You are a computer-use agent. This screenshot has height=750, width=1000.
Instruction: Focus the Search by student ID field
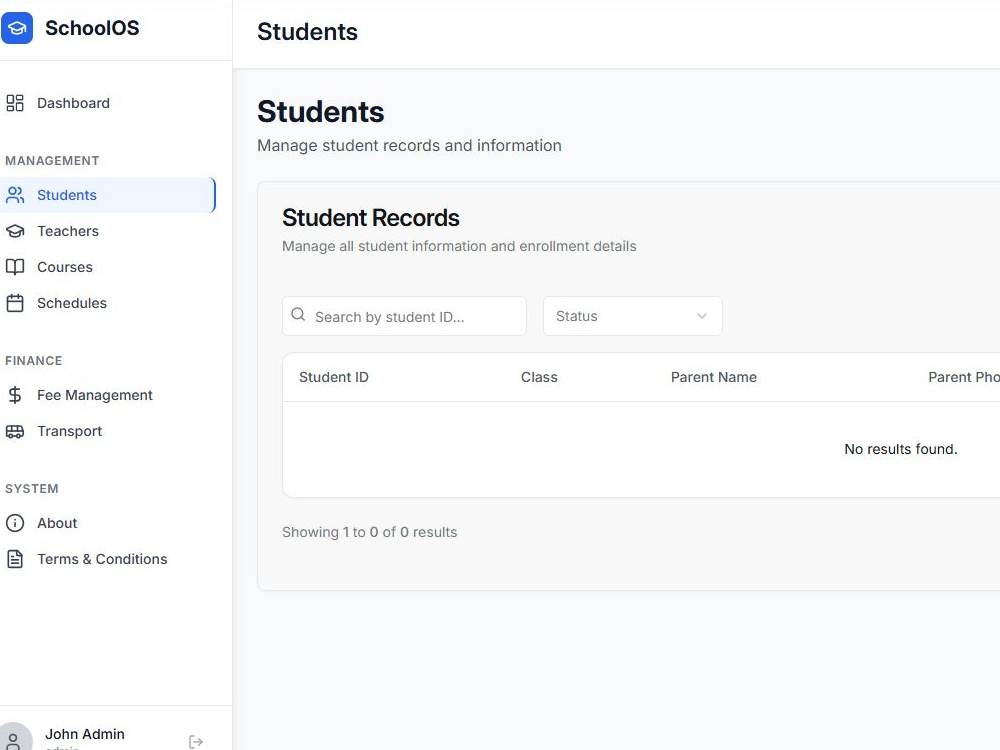[x=404, y=316]
